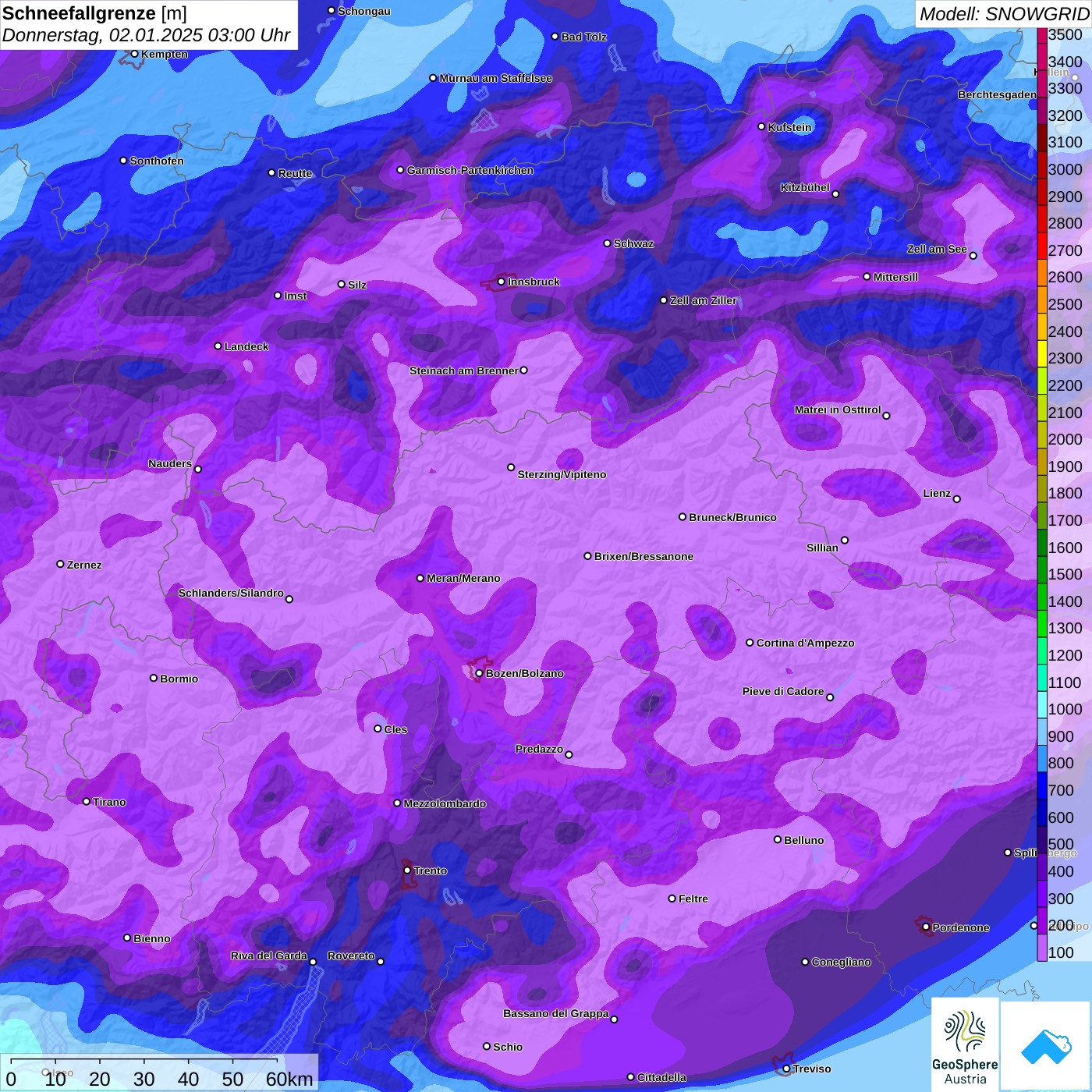The image size is (1092, 1092).
Task: Click the Bassano del Grappa label
Action: tap(556, 1013)
